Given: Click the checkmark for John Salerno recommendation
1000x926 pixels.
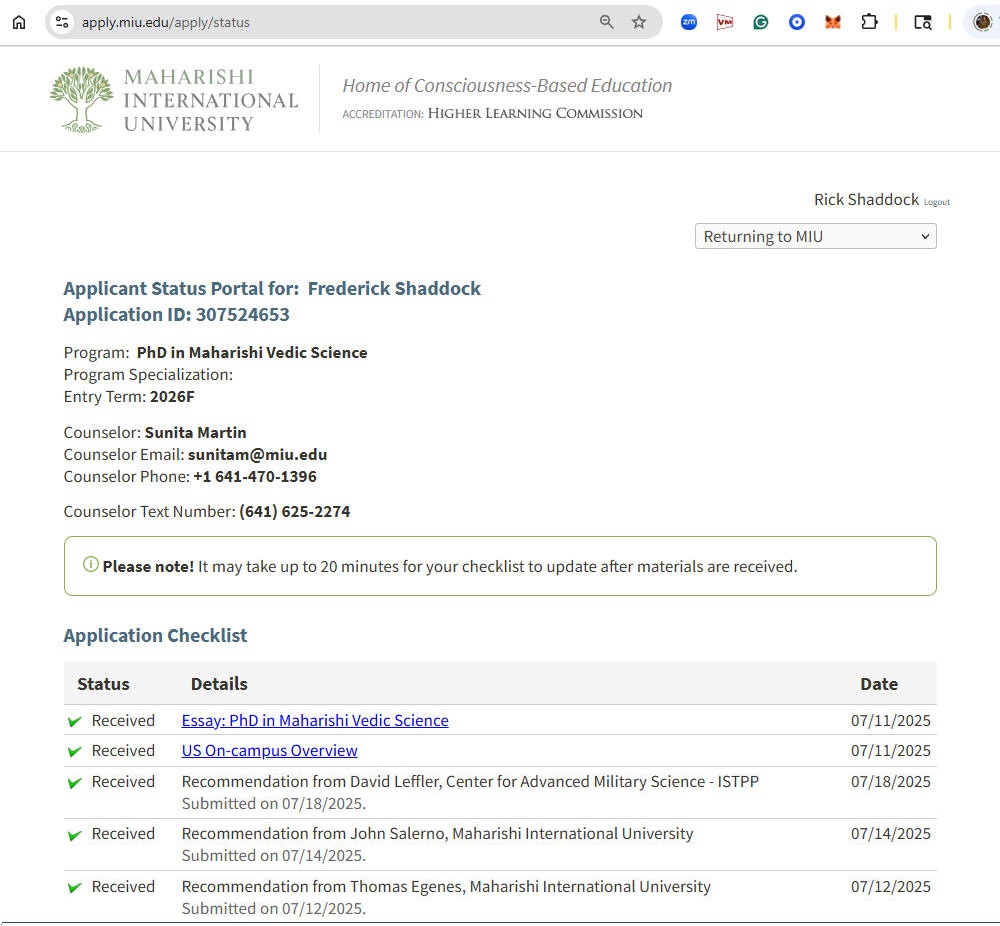Looking at the screenshot, I should click(x=75, y=835).
